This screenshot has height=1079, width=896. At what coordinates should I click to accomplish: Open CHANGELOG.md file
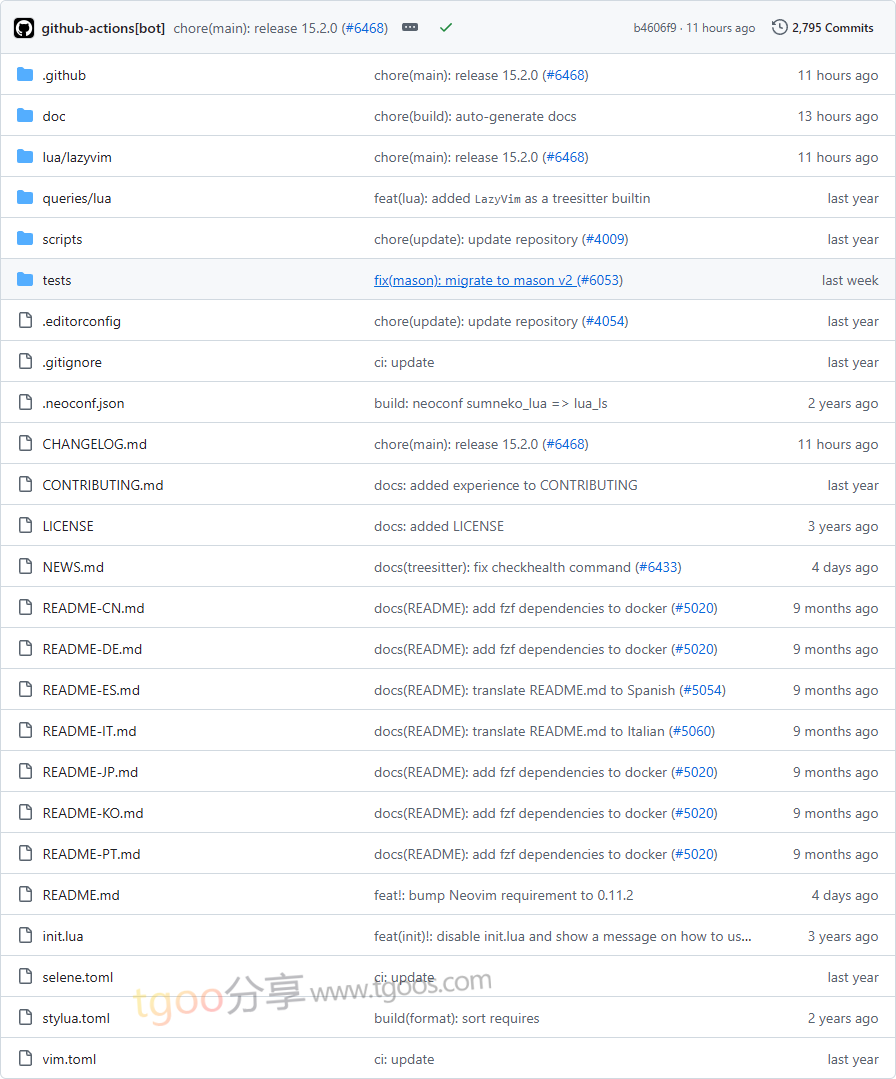(x=94, y=444)
